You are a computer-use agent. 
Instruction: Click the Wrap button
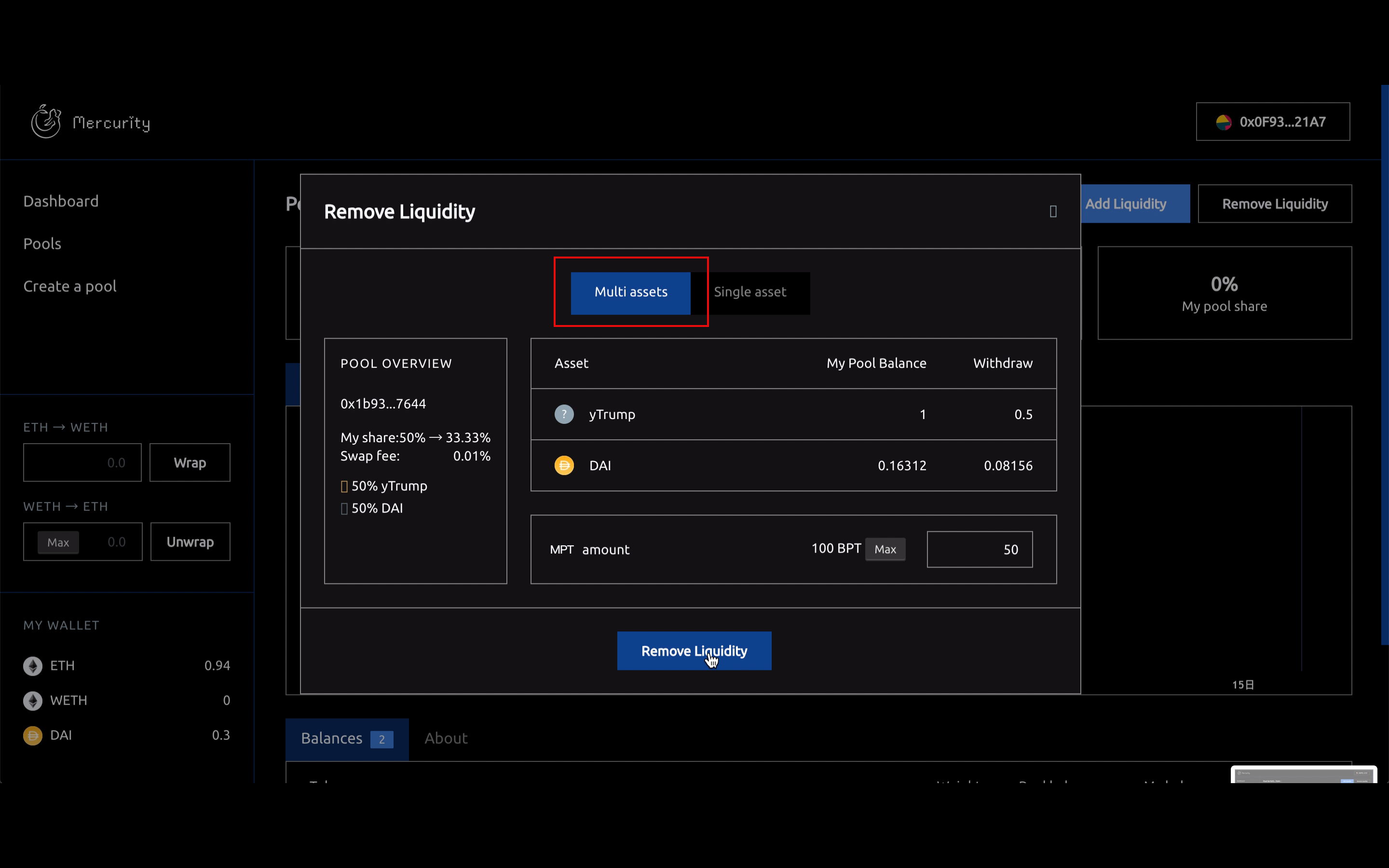pos(190,463)
